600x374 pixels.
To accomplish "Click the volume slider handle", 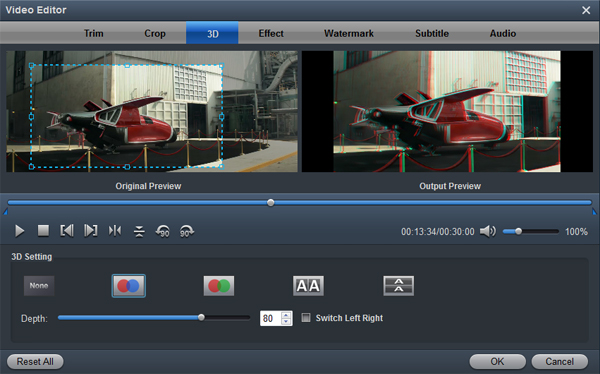I will point(518,231).
